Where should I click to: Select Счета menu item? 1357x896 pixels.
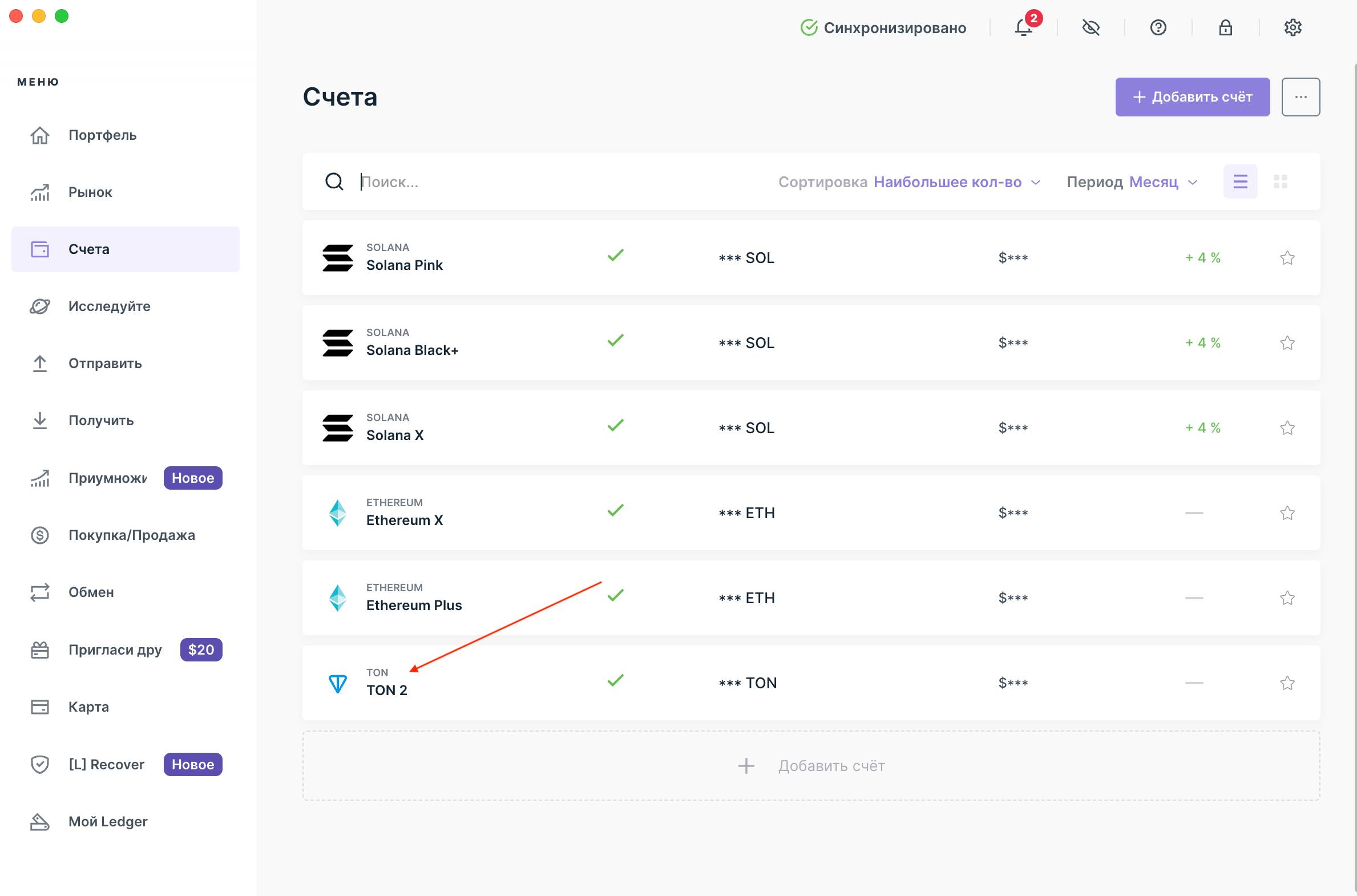(x=126, y=249)
